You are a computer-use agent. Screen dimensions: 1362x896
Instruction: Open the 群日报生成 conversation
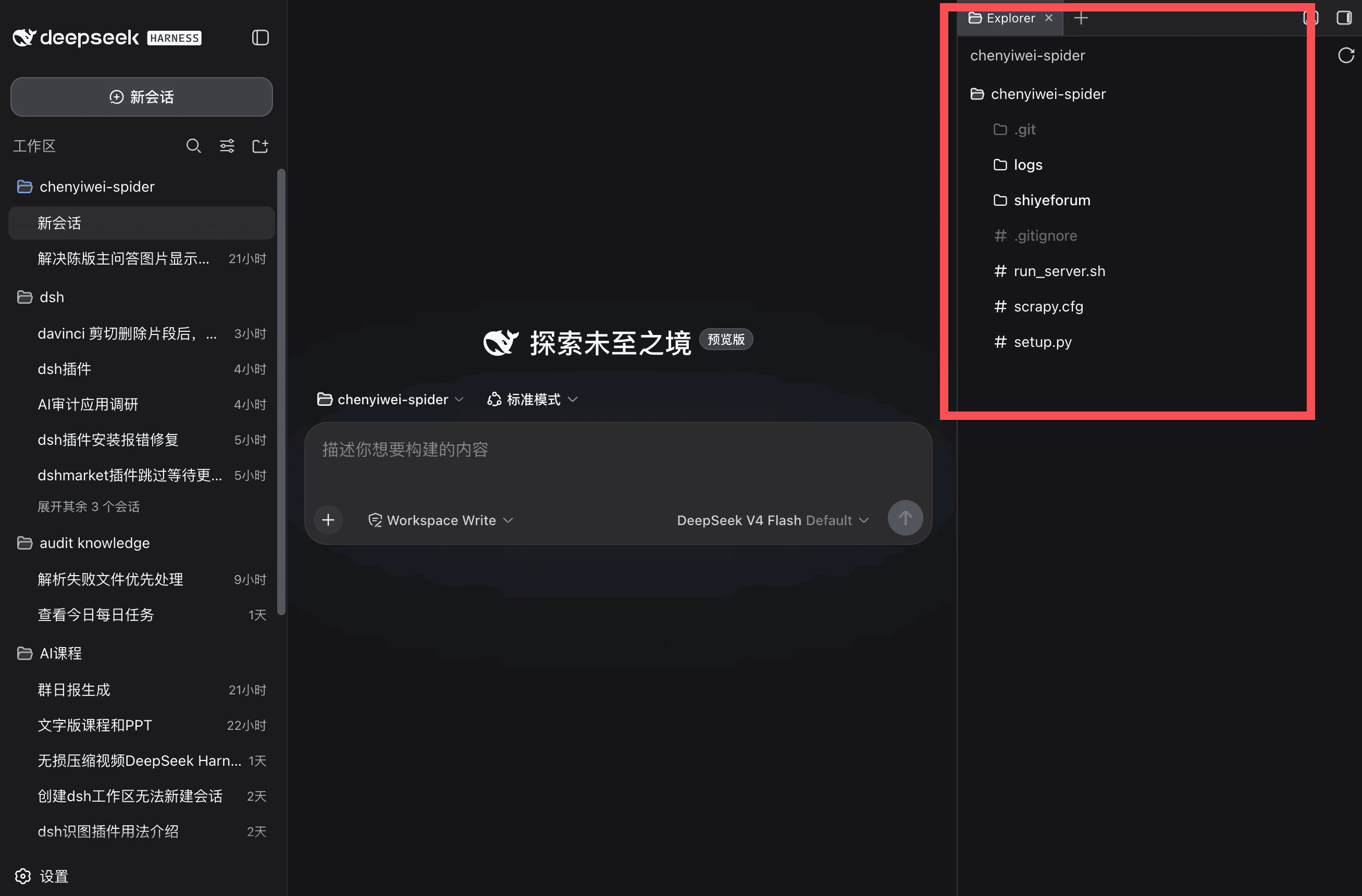click(141, 690)
